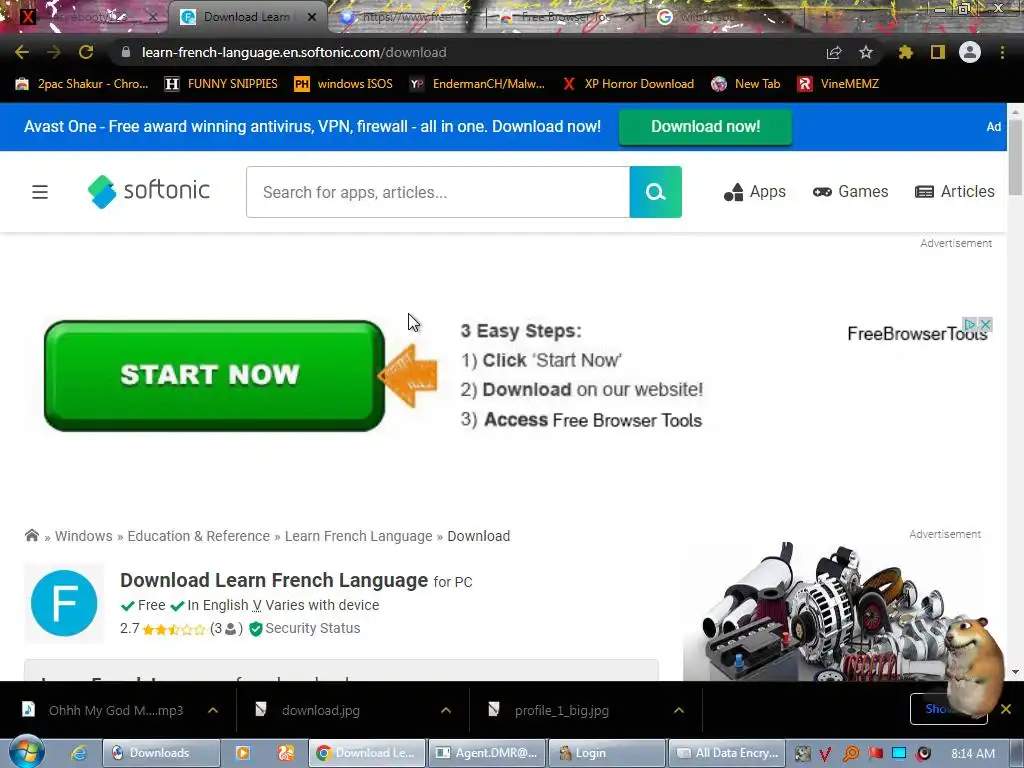Screen dimensions: 1024x768
Task: Click the cyan monitor tray icon
Action: click(899, 754)
